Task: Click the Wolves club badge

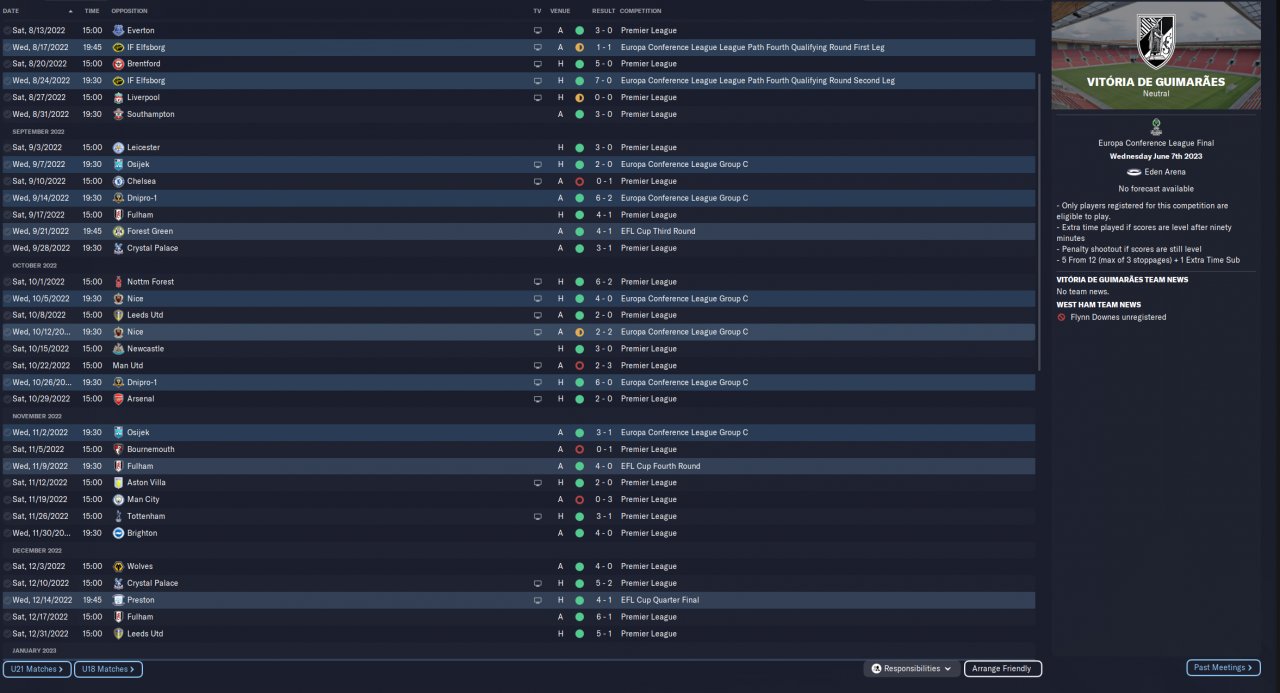Action: point(118,566)
